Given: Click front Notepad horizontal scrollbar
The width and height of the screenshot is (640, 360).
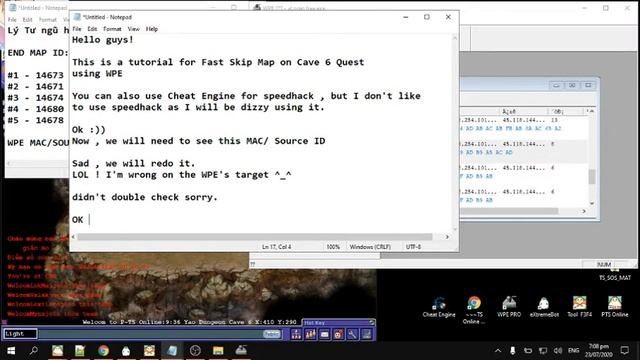Looking at the screenshot, I should (255, 237).
